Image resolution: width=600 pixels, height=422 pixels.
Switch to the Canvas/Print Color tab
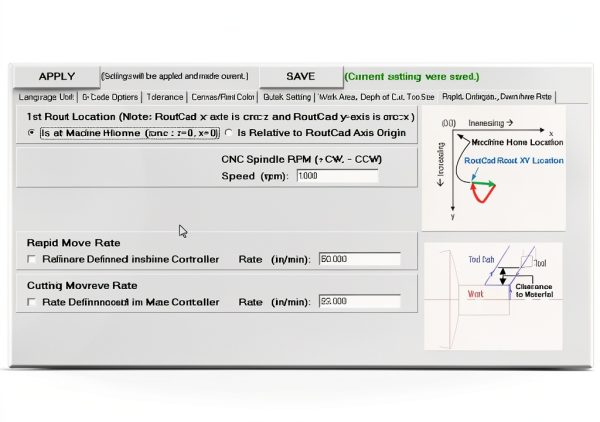(x=223, y=97)
